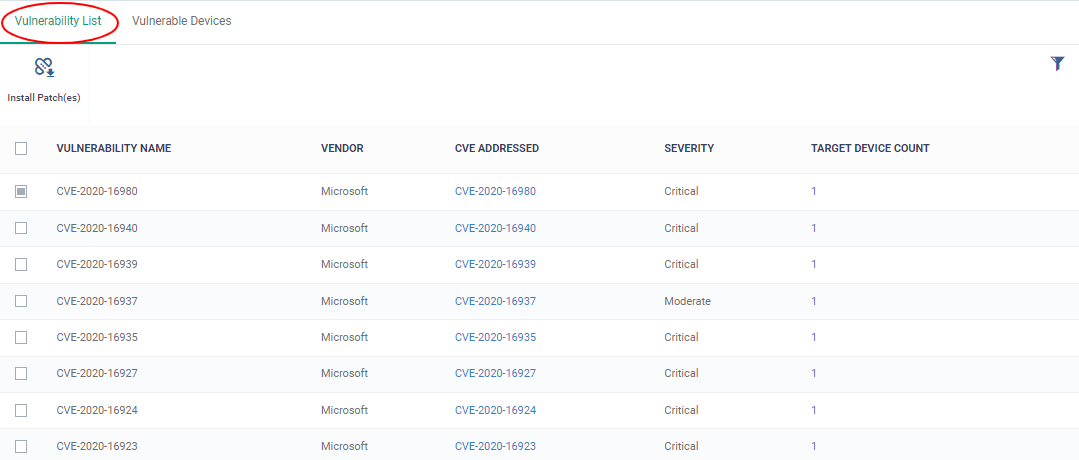1079x460 pixels.
Task: Switch to the Vulnerable Devices tab
Action: tap(182, 21)
